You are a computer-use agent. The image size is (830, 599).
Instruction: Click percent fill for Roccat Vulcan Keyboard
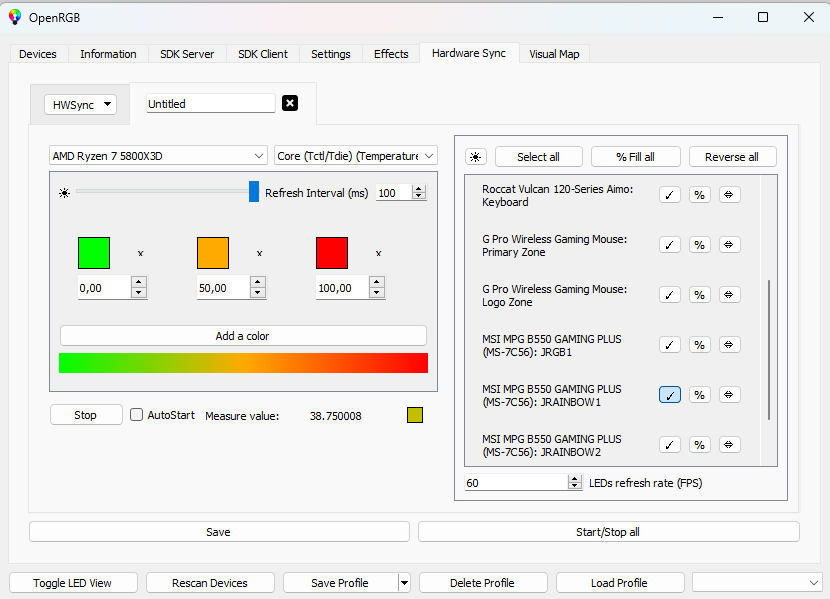tap(699, 195)
